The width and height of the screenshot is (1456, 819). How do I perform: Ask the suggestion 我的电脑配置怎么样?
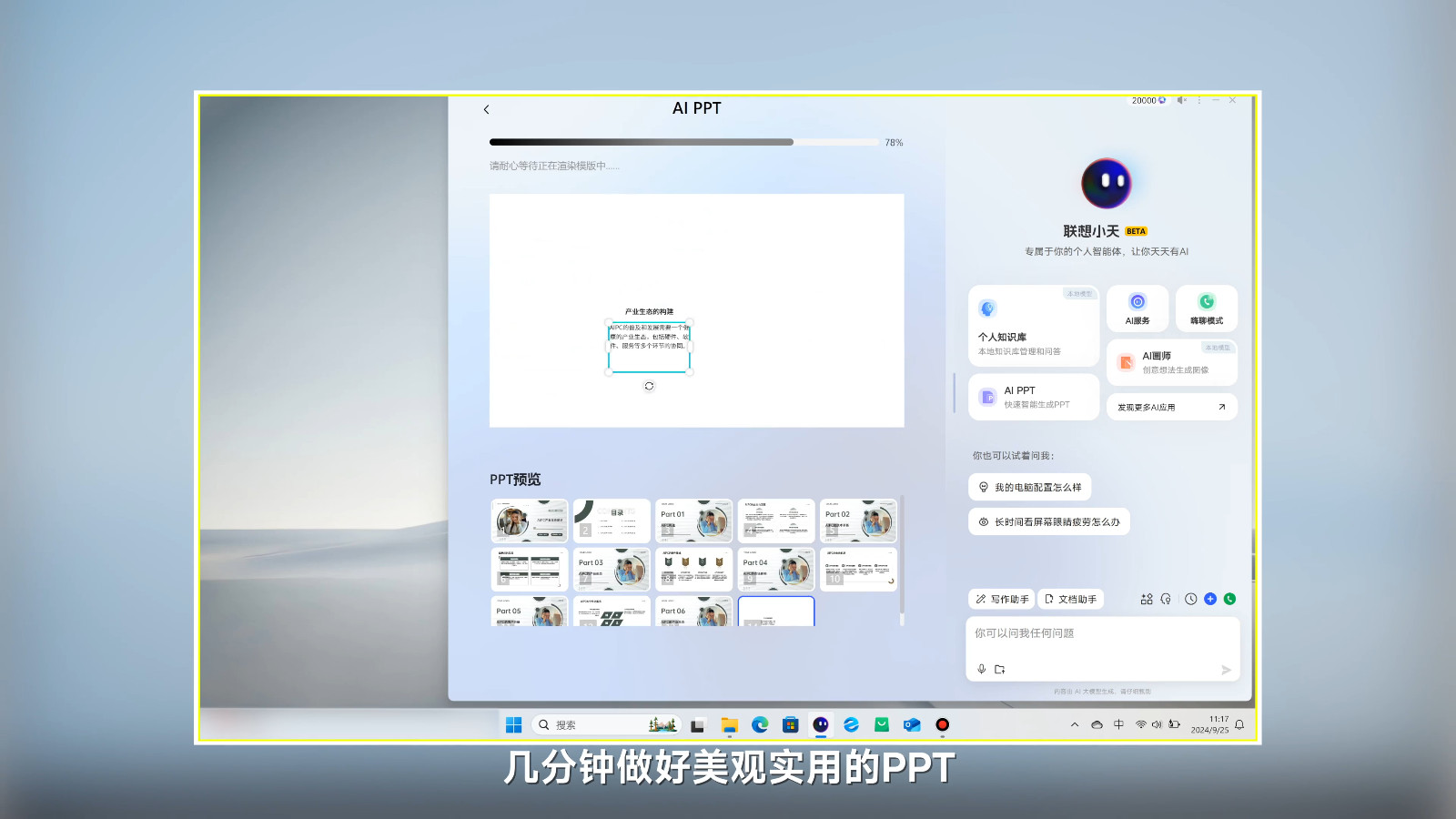1029,487
